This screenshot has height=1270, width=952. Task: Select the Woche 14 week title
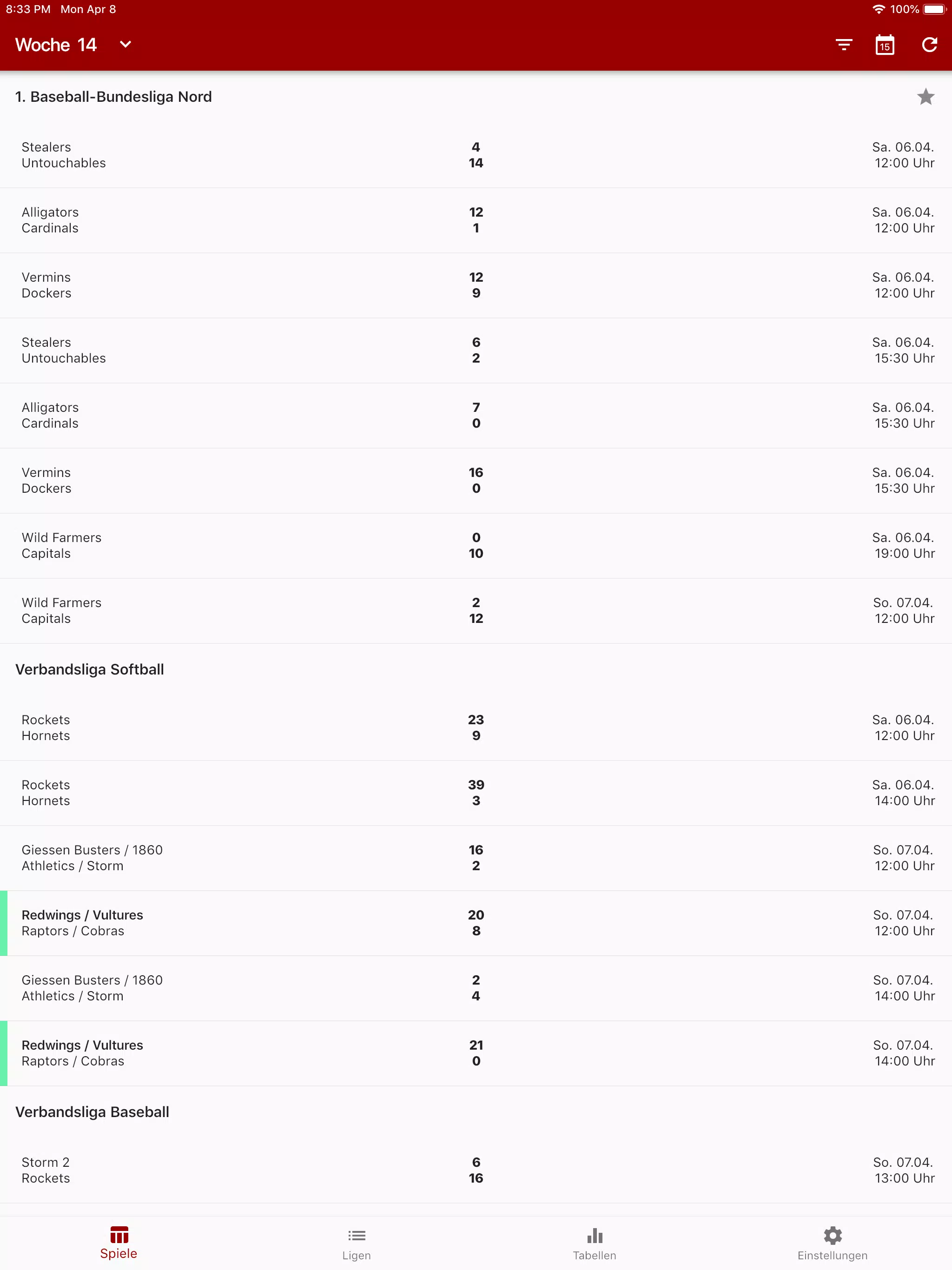(56, 45)
